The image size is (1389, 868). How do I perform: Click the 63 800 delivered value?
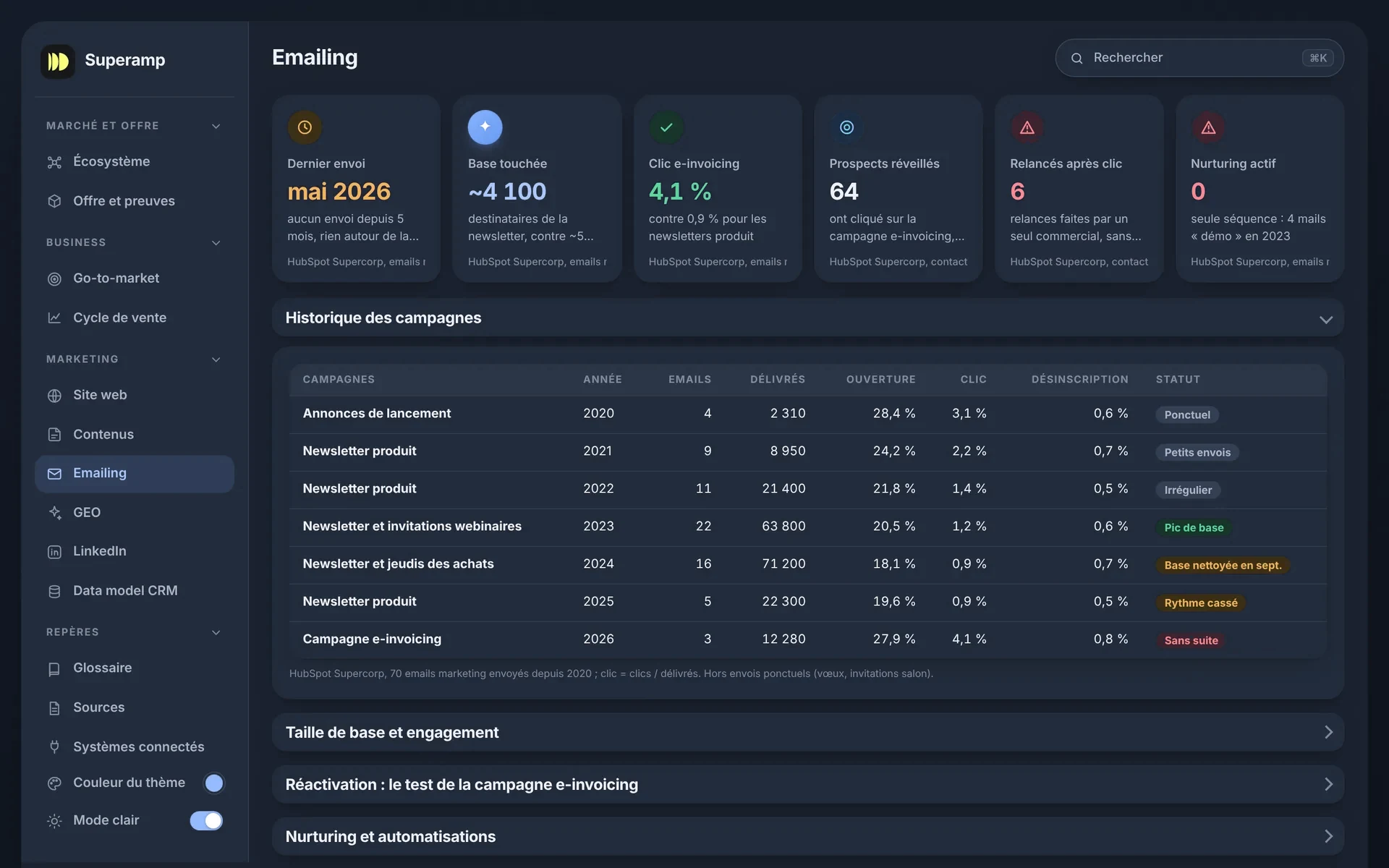(x=783, y=527)
